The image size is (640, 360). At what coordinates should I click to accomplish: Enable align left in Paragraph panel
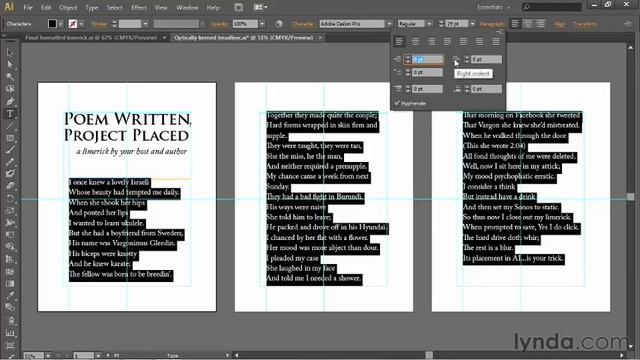pyautogui.click(x=399, y=41)
